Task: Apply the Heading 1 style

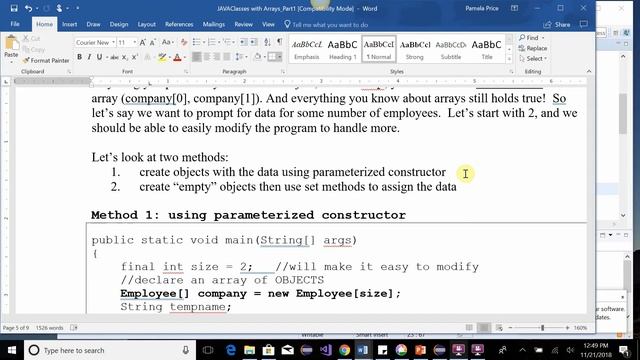Action: pyautogui.click(x=342, y=49)
